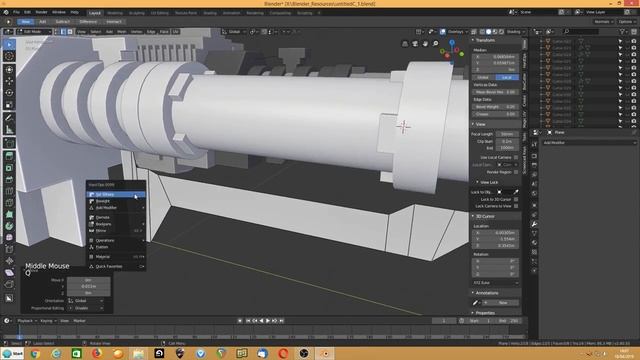
Task: Open the Global transform orientation dropdown
Action: pos(234,31)
